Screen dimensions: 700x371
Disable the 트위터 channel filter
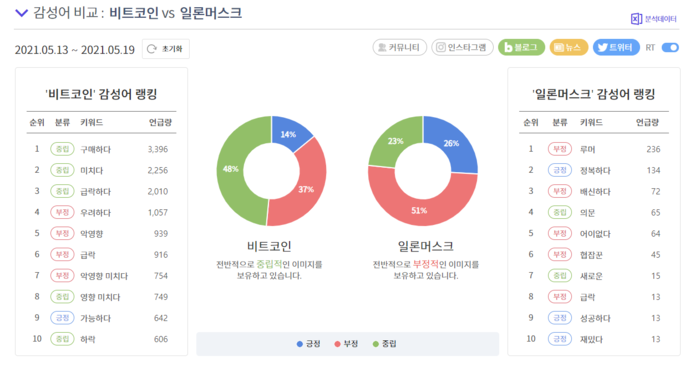pos(616,47)
